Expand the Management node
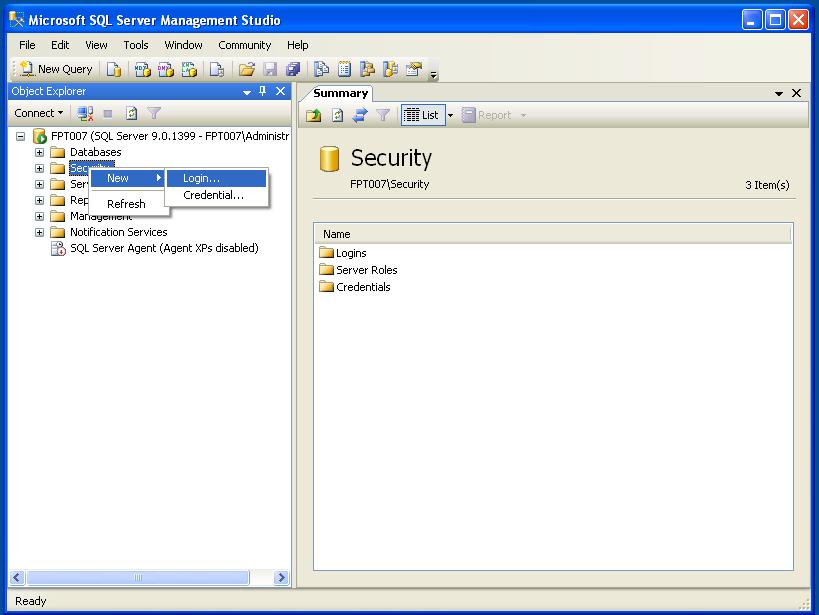 tap(39, 216)
